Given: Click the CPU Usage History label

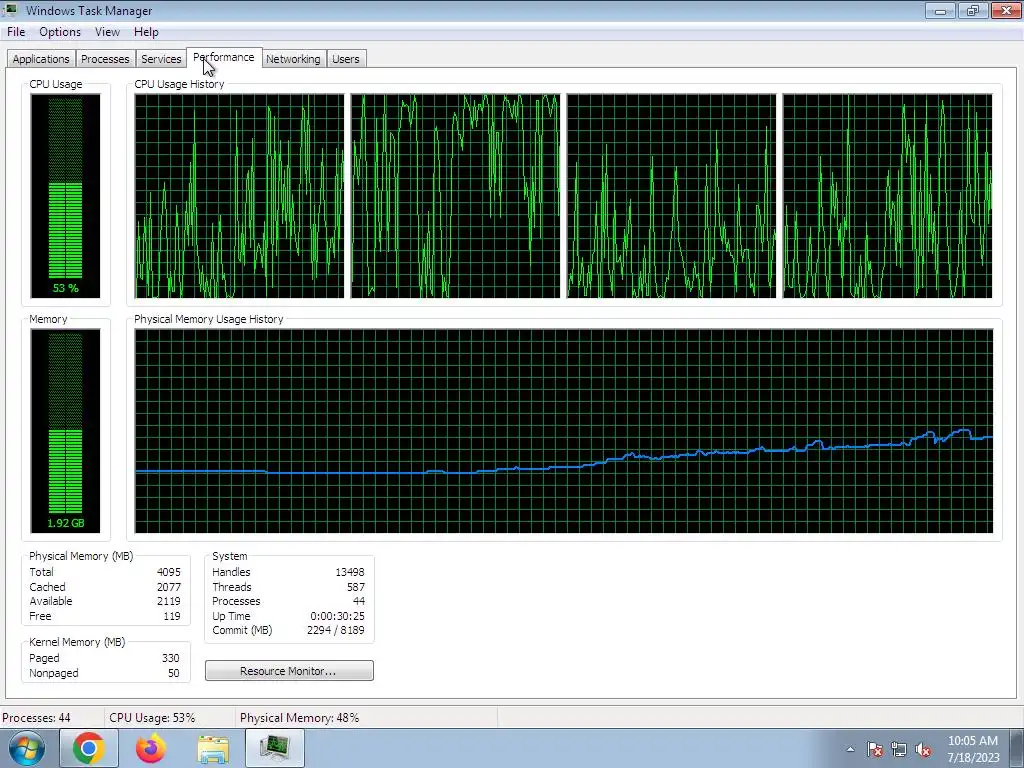Looking at the screenshot, I should [x=179, y=84].
